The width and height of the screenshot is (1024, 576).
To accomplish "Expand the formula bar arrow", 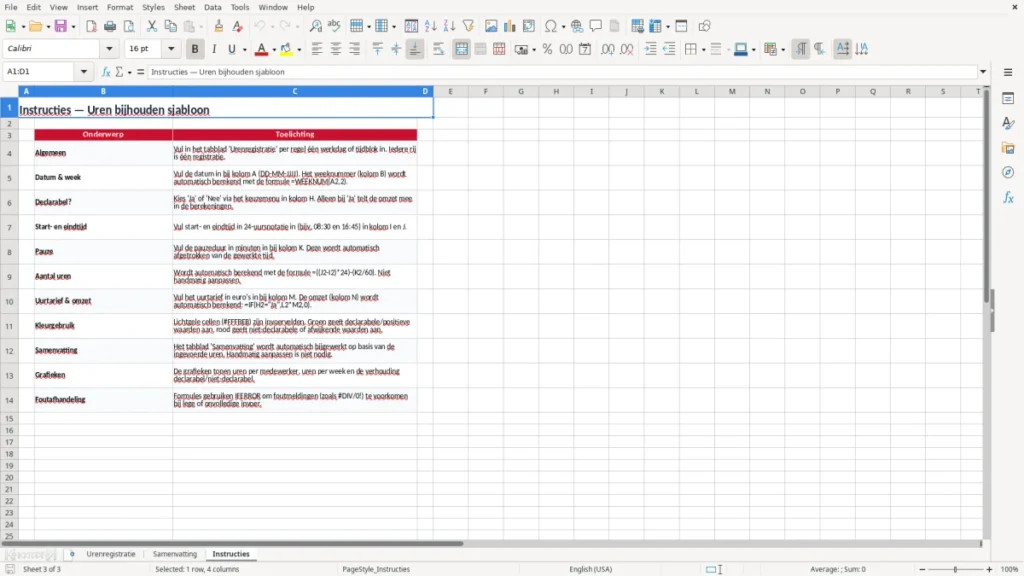I will coord(983,72).
